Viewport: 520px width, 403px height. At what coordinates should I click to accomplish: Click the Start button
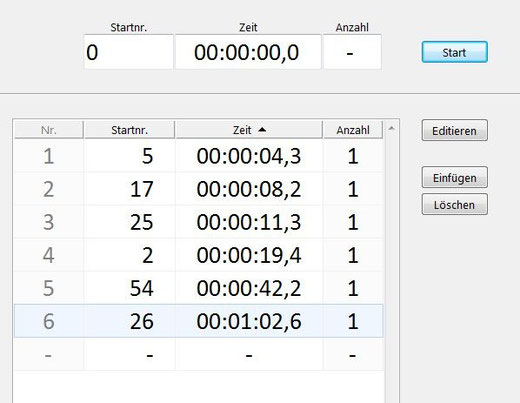pyautogui.click(x=455, y=52)
